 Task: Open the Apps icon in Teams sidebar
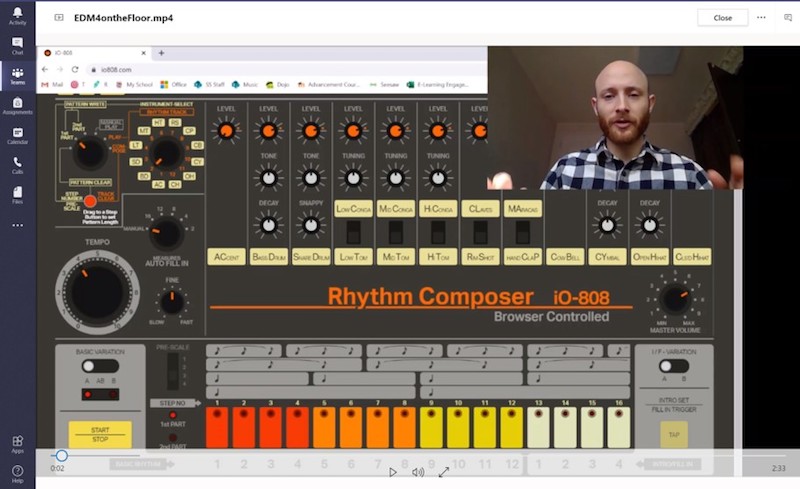coord(17,443)
